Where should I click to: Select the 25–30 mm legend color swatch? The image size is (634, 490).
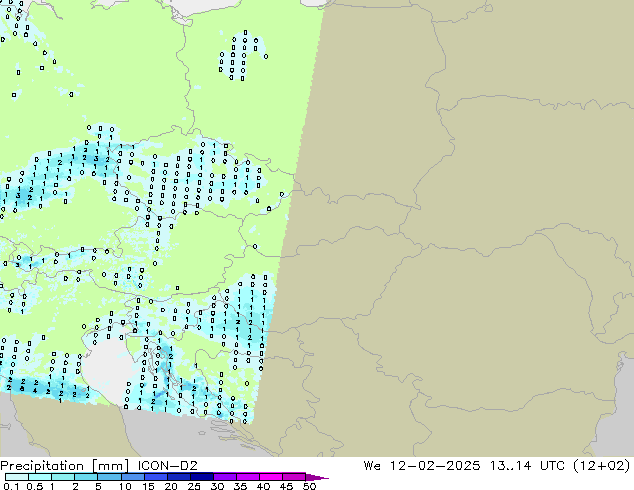click(202, 477)
